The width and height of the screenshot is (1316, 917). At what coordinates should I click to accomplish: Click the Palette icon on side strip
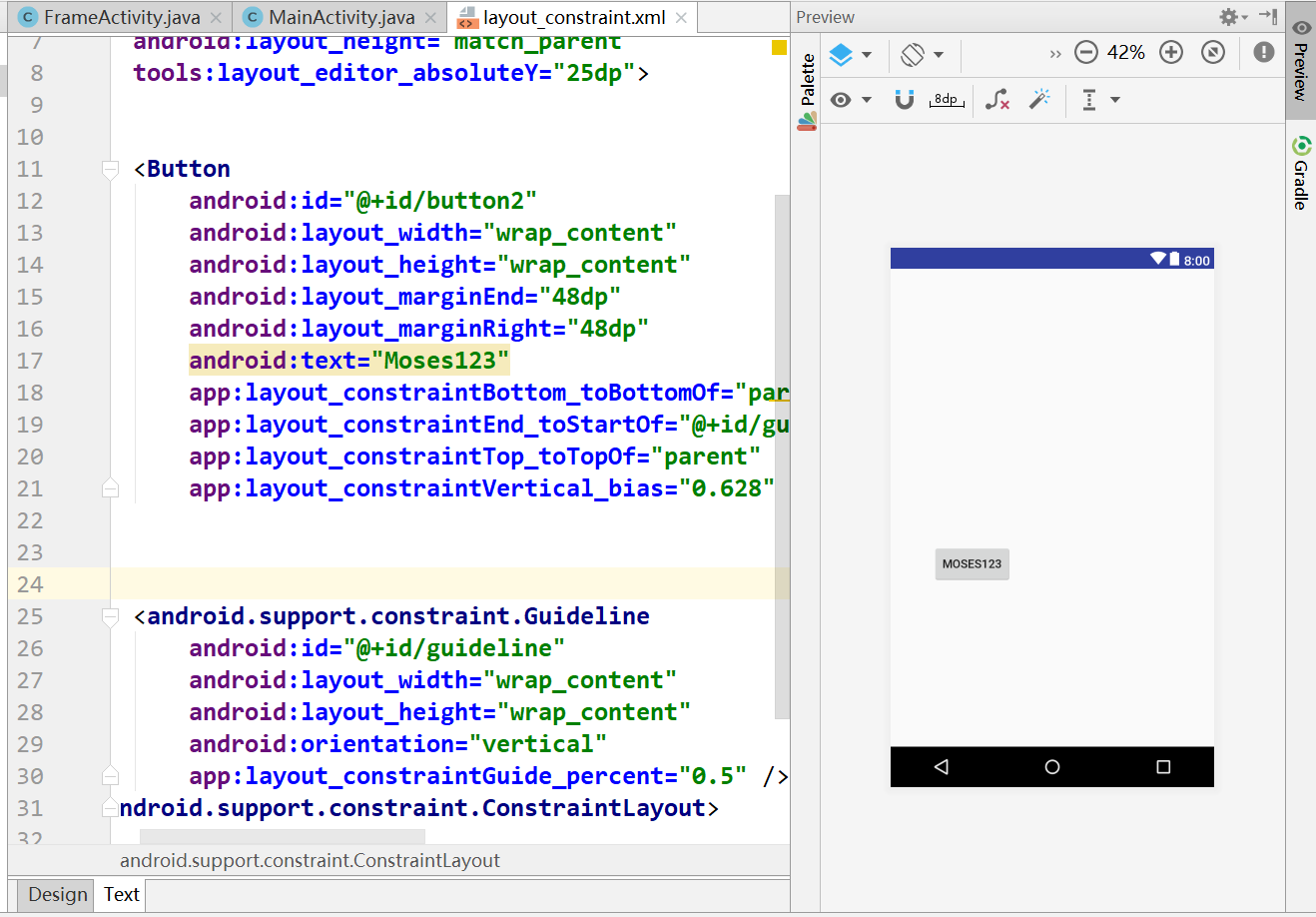808,122
